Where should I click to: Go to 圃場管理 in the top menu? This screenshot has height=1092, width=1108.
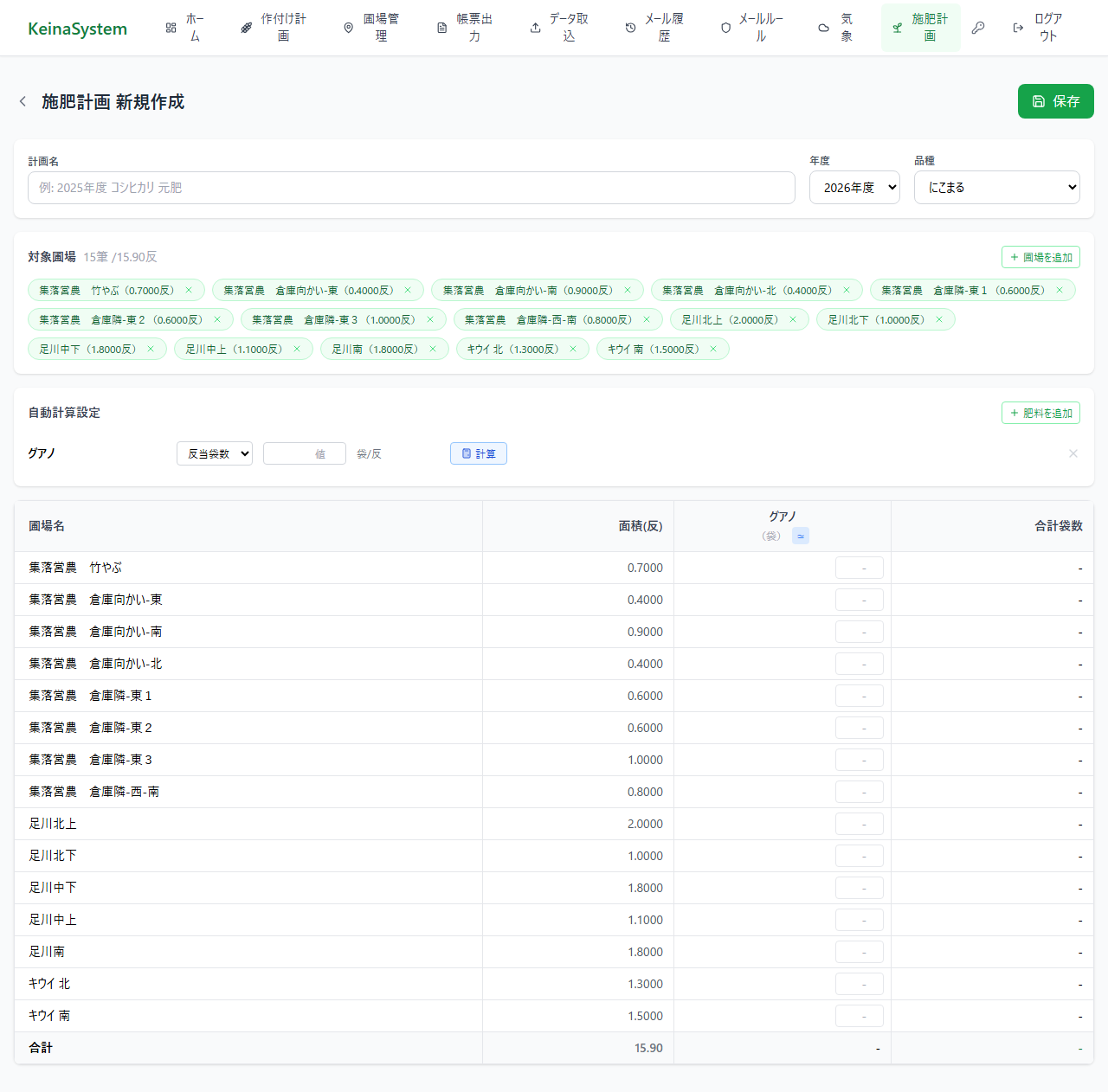[x=371, y=28]
